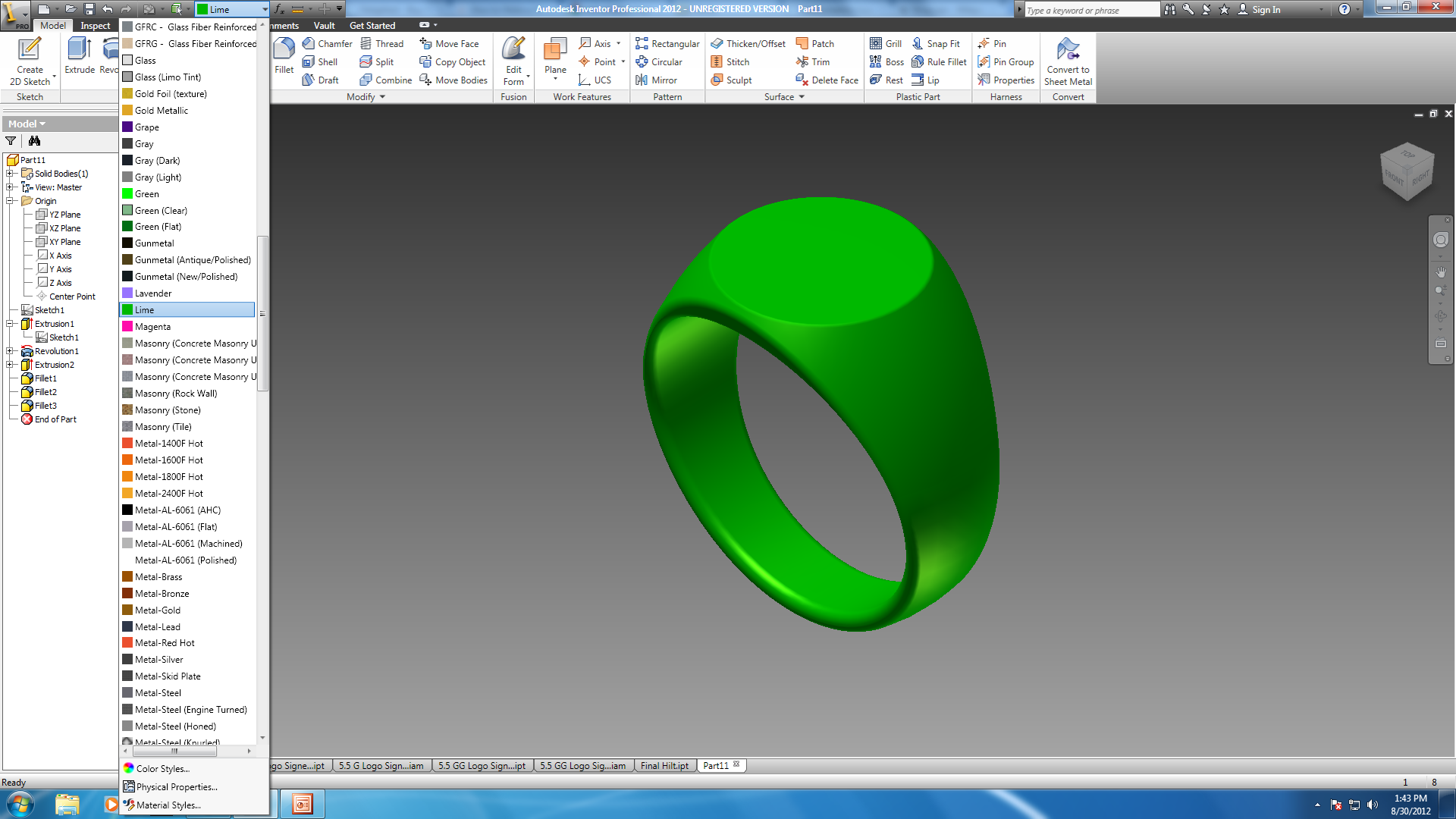Collapse the Extrusion1 node
The width and height of the screenshot is (1456, 819).
(x=10, y=324)
